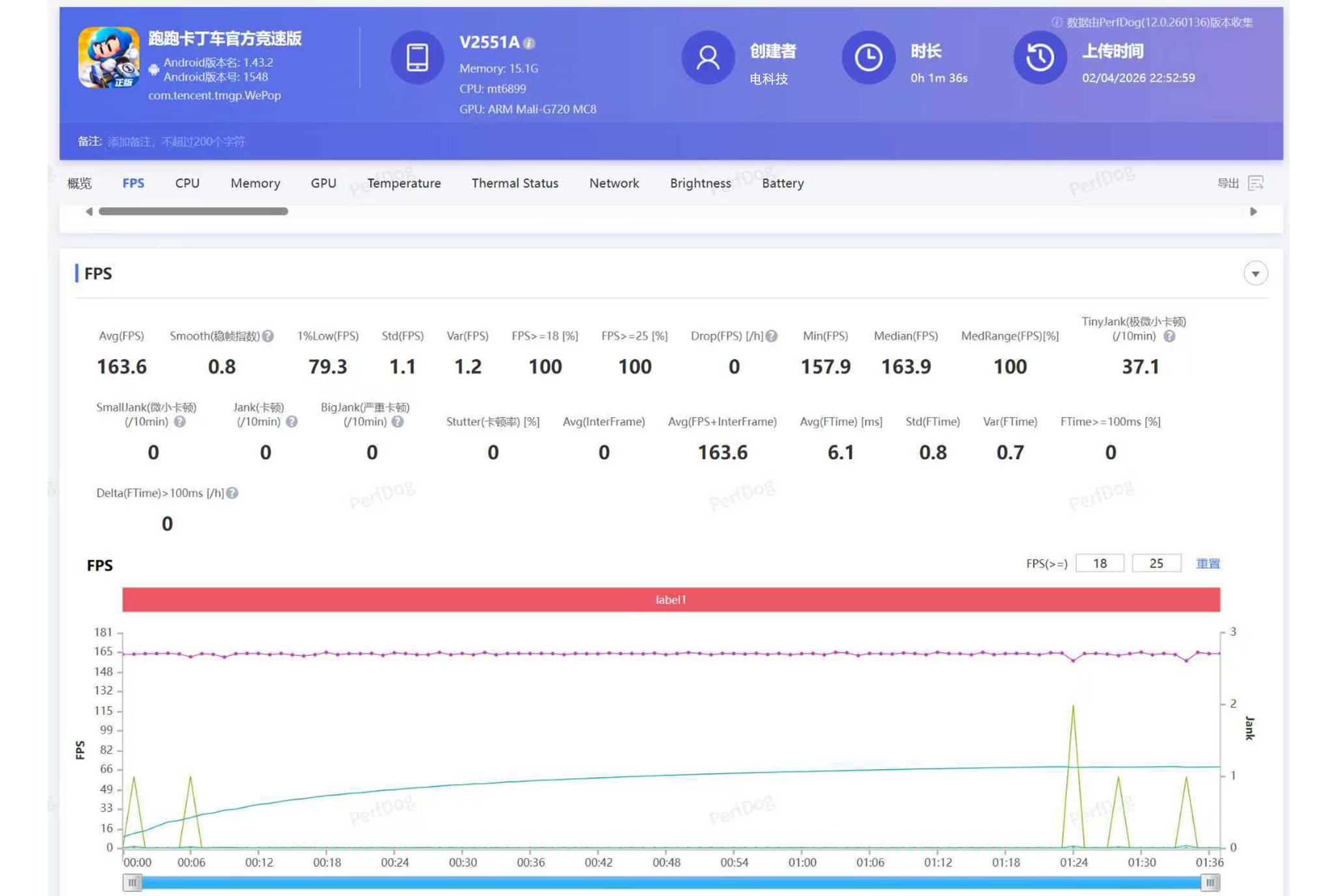Click the Drop(FPS) help question icon

point(772,336)
